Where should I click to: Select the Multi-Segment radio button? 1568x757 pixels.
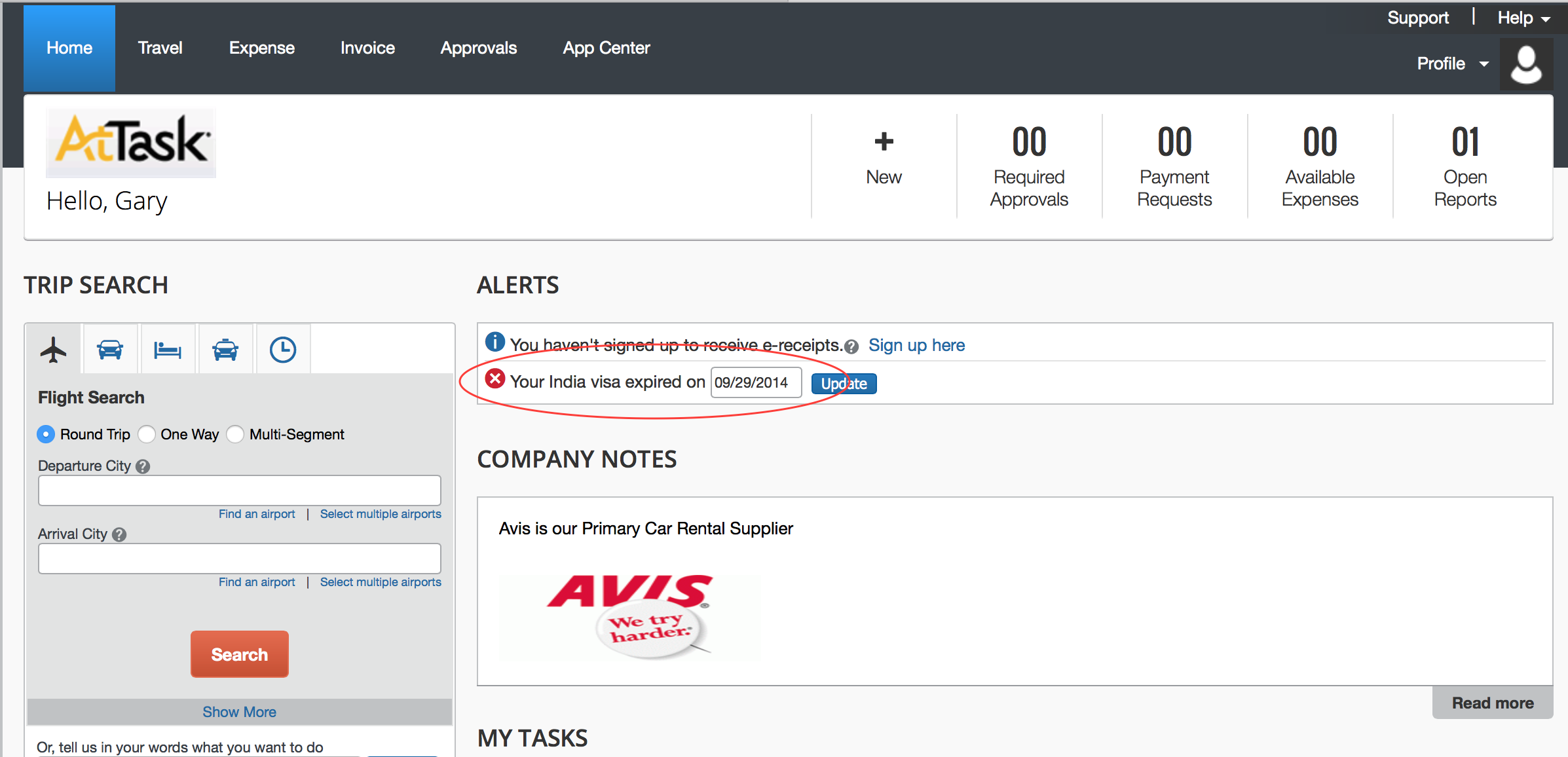235,434
